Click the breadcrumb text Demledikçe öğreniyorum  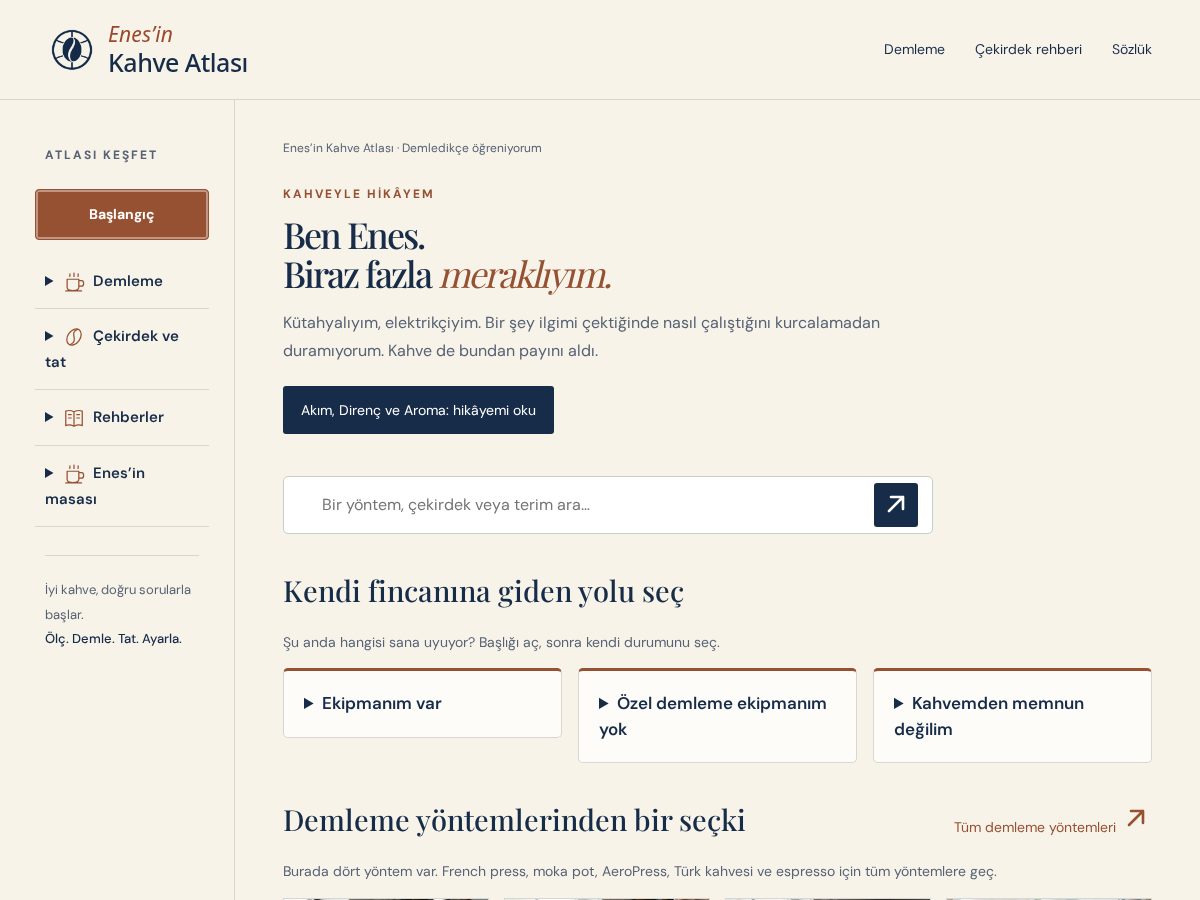point(472,148)
